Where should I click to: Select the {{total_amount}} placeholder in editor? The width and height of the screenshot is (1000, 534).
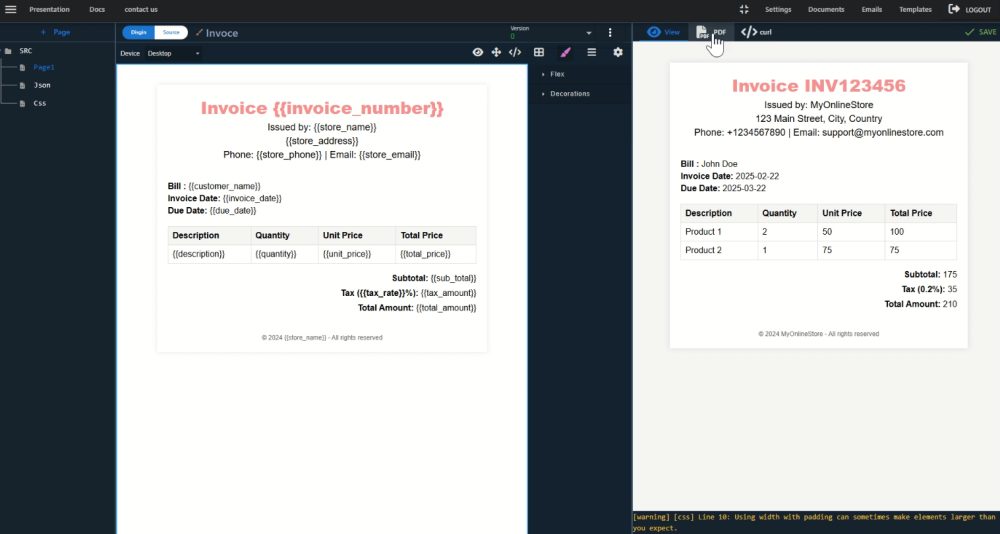point(446,308)
